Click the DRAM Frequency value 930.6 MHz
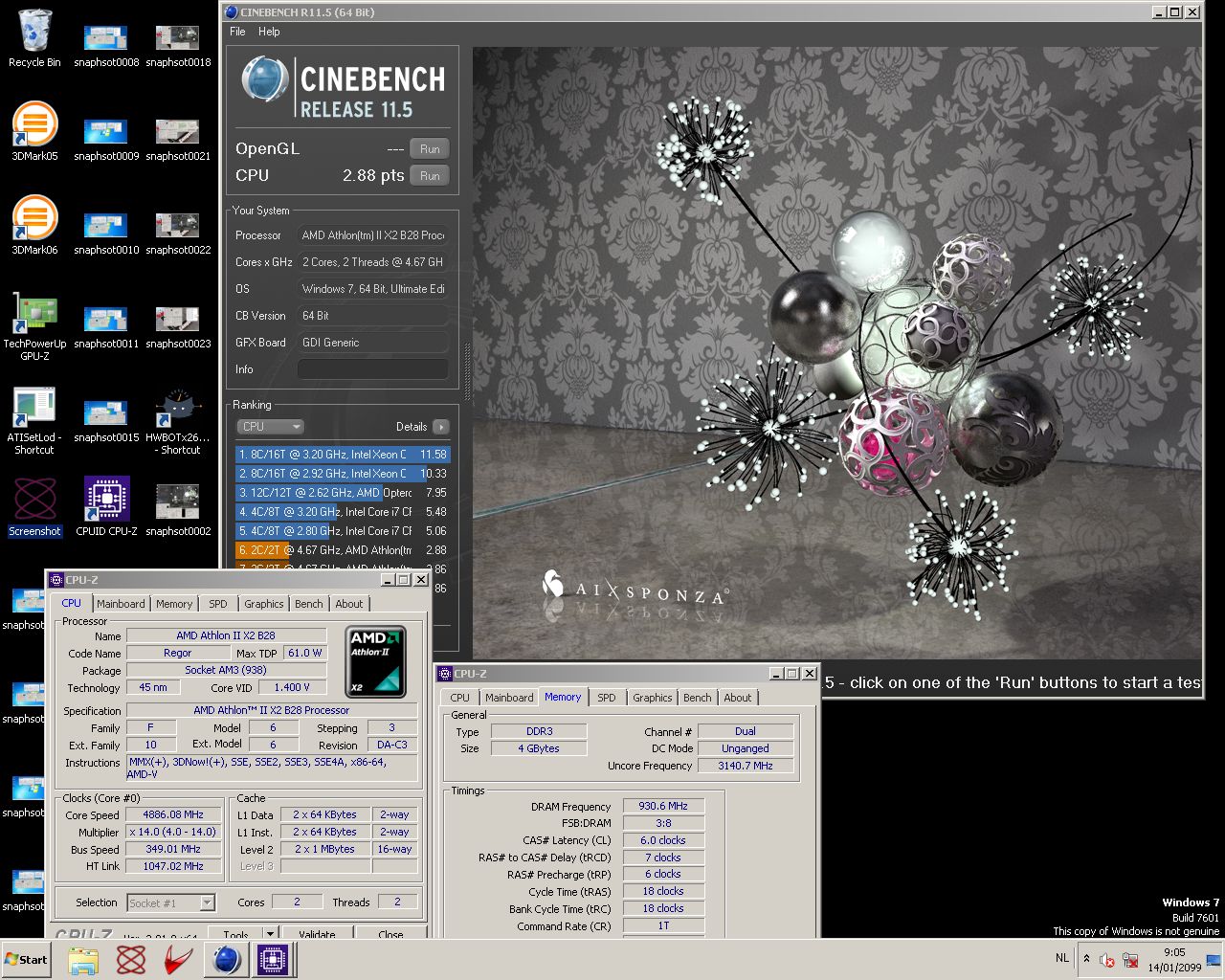The image size is (1225, 980). 663,807
